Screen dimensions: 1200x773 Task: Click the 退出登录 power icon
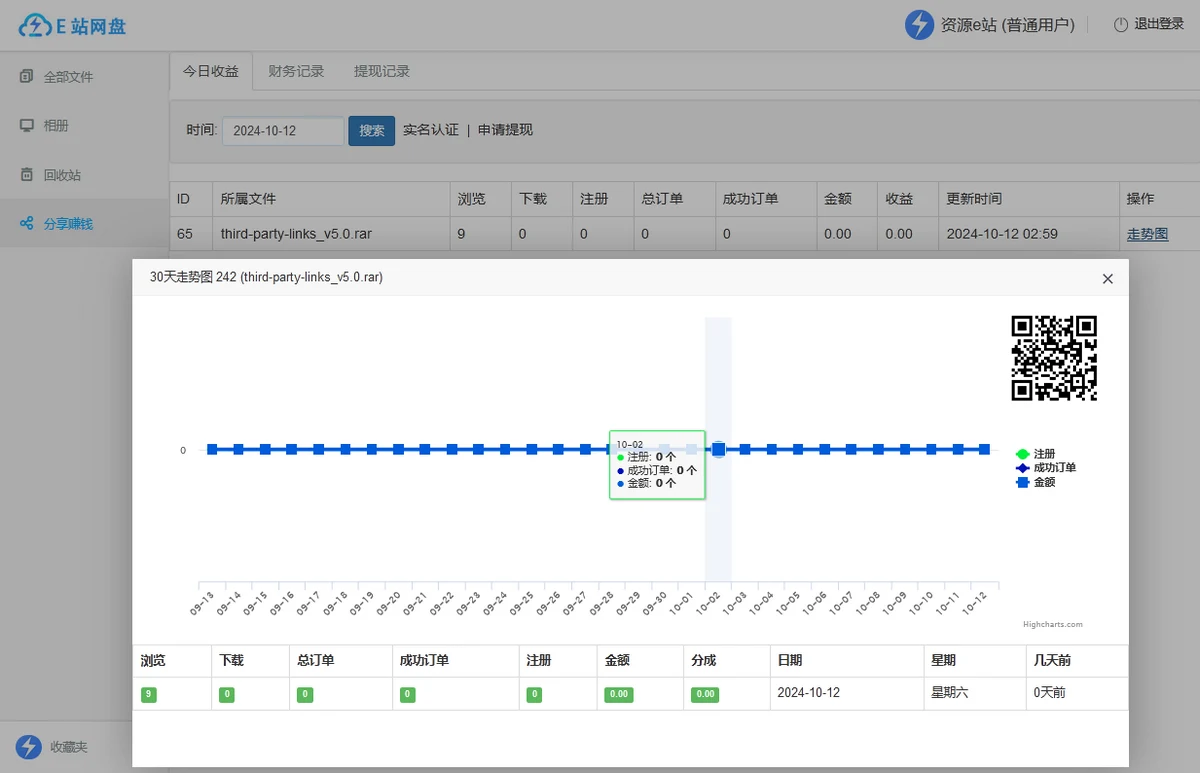[x=1120, y=25]
